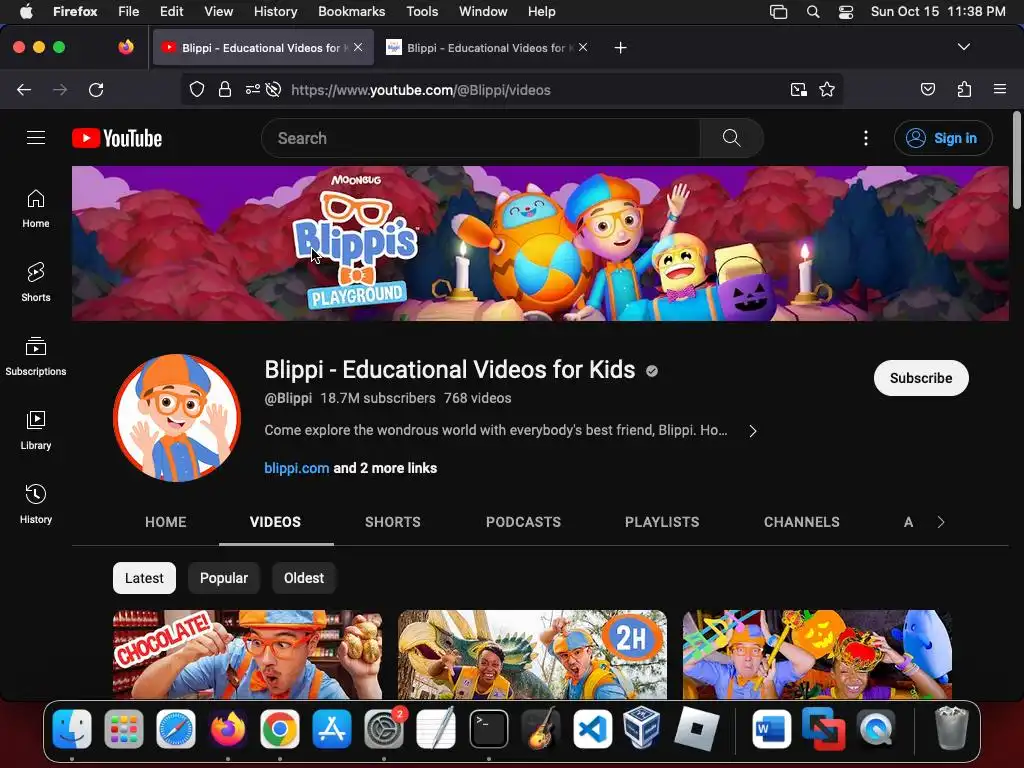Open Control Center in menu bar
This screenshot has height=768, width=1024.
point(846,12)
